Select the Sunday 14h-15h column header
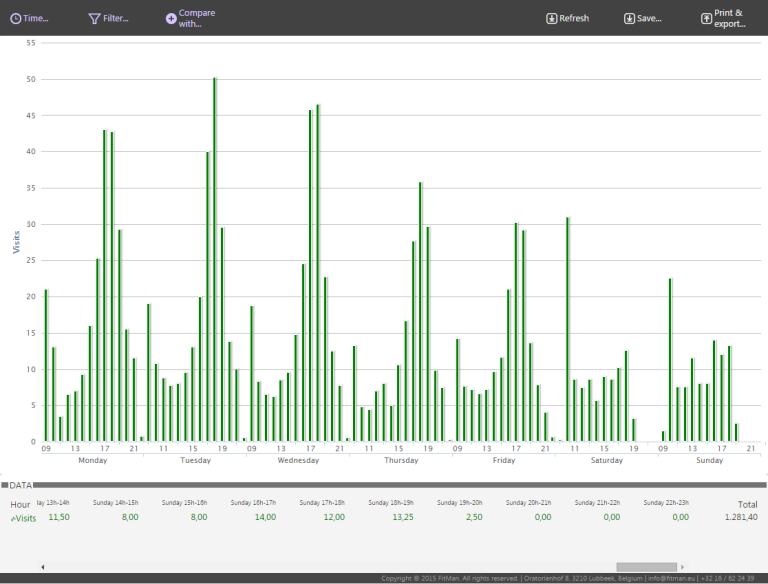The width and height of the screenshot is (768, 584). pos(116,503)
